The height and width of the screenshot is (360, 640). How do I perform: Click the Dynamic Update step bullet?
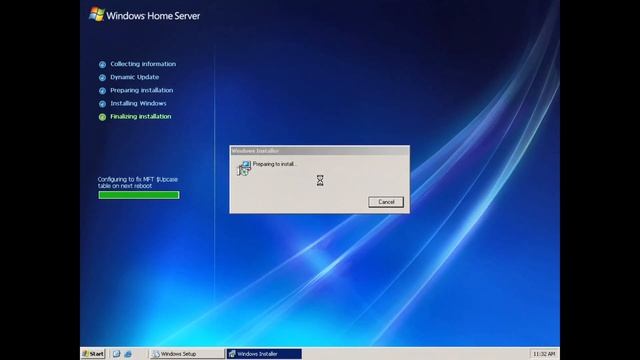point(102,78)
